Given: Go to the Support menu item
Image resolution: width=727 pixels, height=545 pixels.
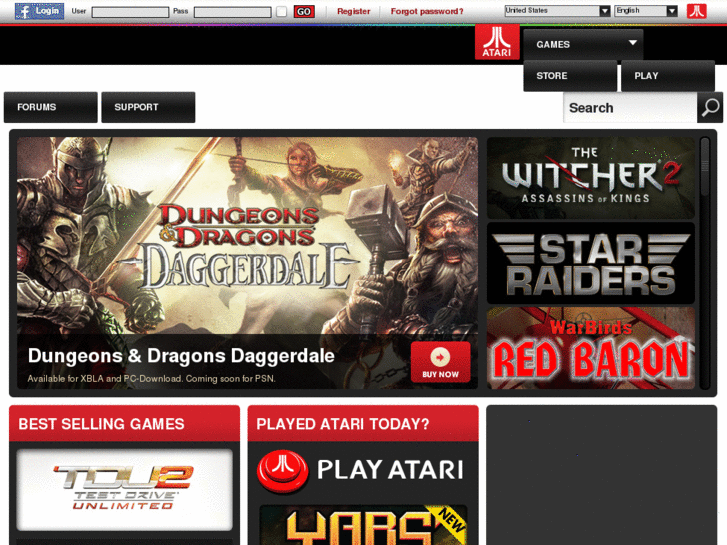Looking at the screenshot, I should tap(148, 107).
